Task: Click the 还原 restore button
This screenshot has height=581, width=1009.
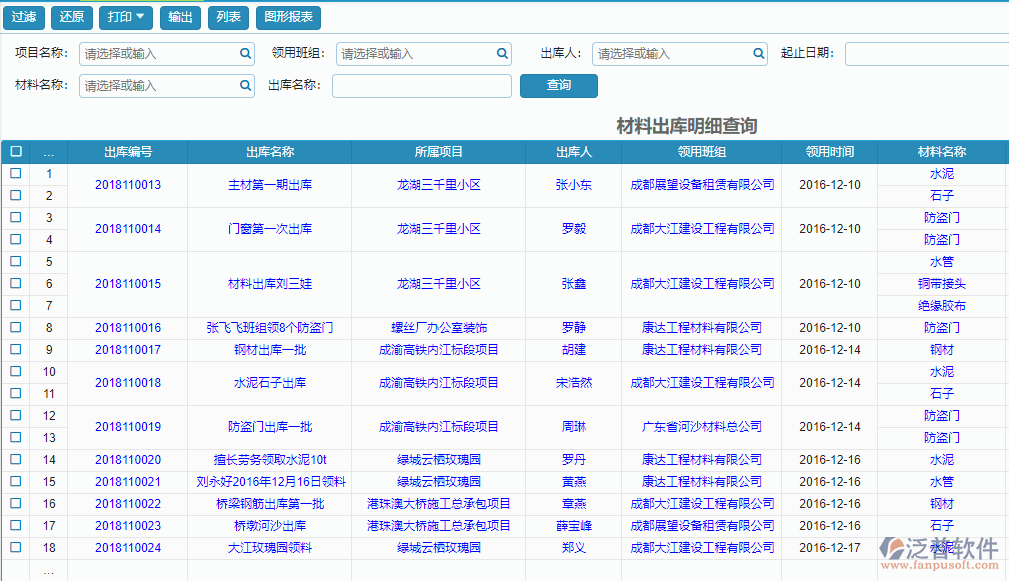Action: pyautogui.click(x=71, y=17)
